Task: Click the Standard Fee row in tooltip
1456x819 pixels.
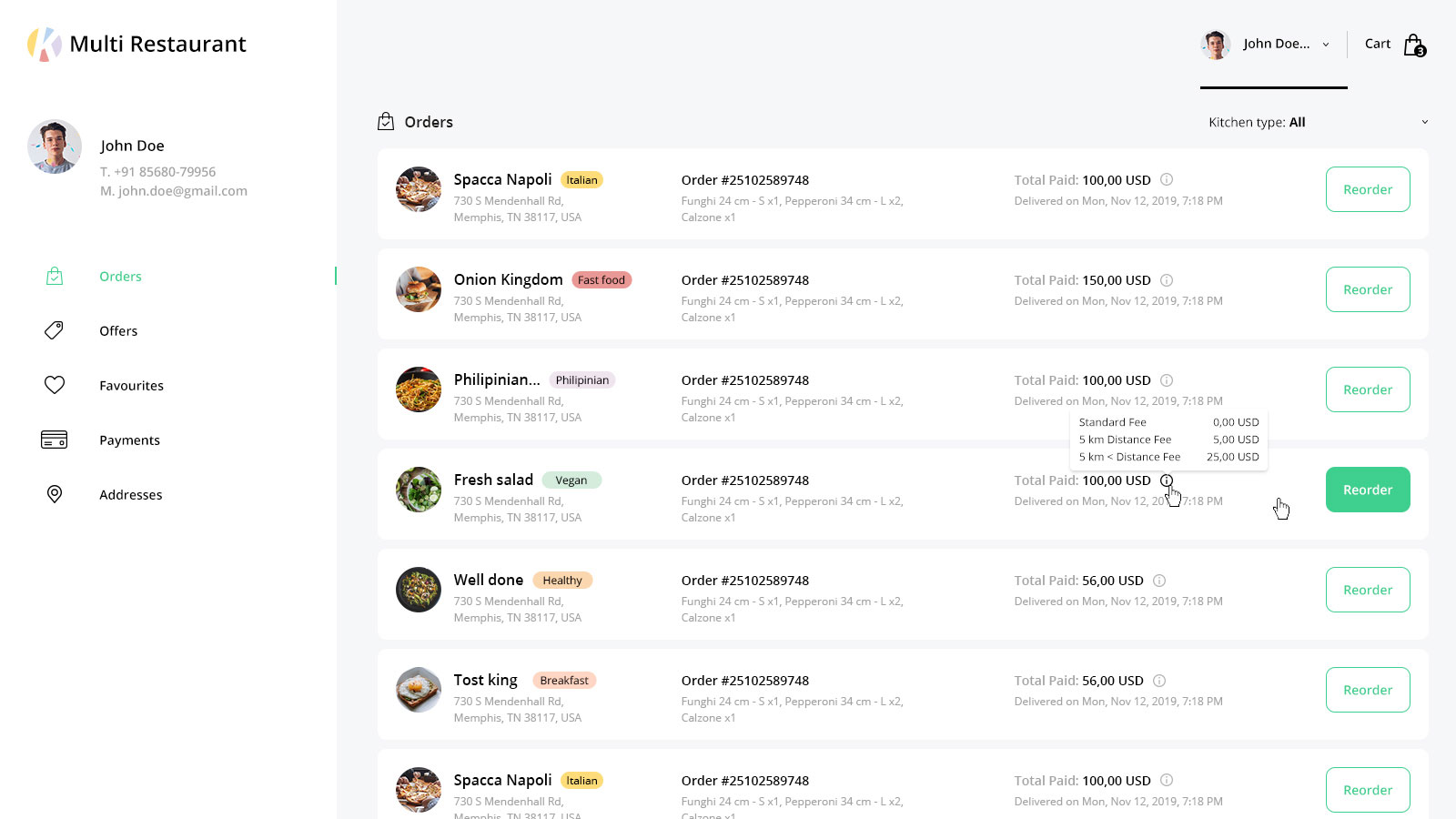Action: pyautogui.click(x=1169, y=422)
